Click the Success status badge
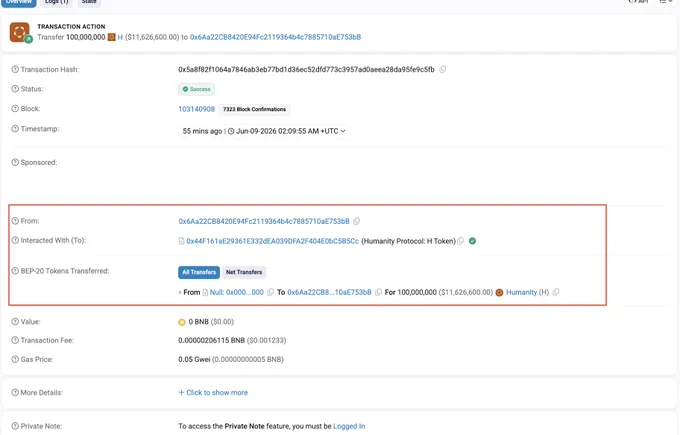 [196, 89]
